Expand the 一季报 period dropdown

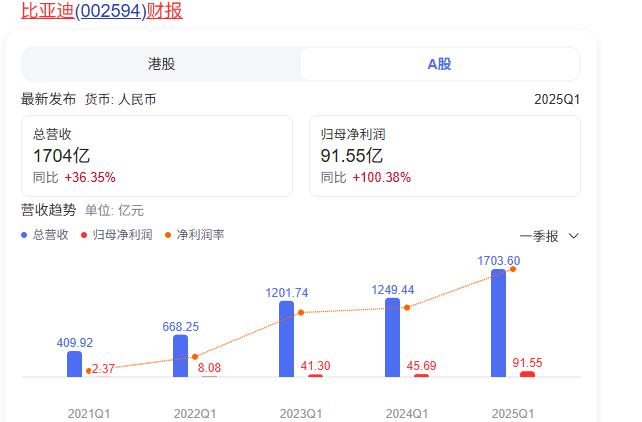click(x=549, y=236)
